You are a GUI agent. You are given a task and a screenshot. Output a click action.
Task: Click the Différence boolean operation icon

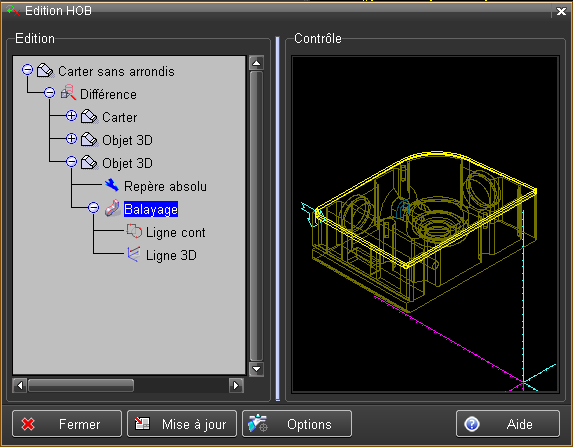[68, 93]
